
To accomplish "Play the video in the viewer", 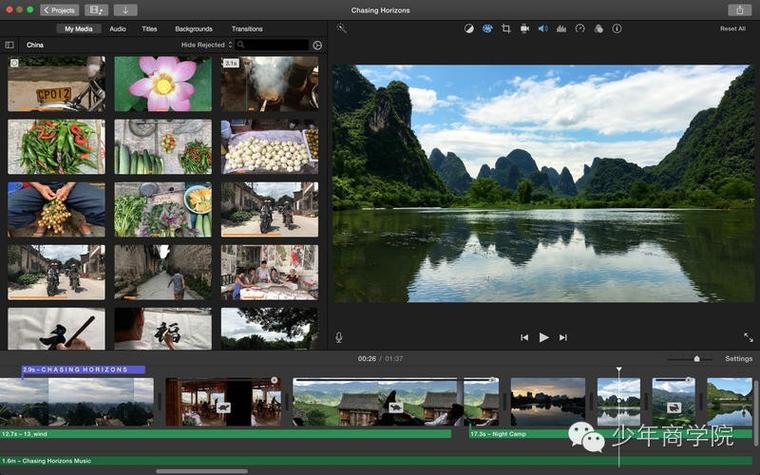I will coord(544,337).
